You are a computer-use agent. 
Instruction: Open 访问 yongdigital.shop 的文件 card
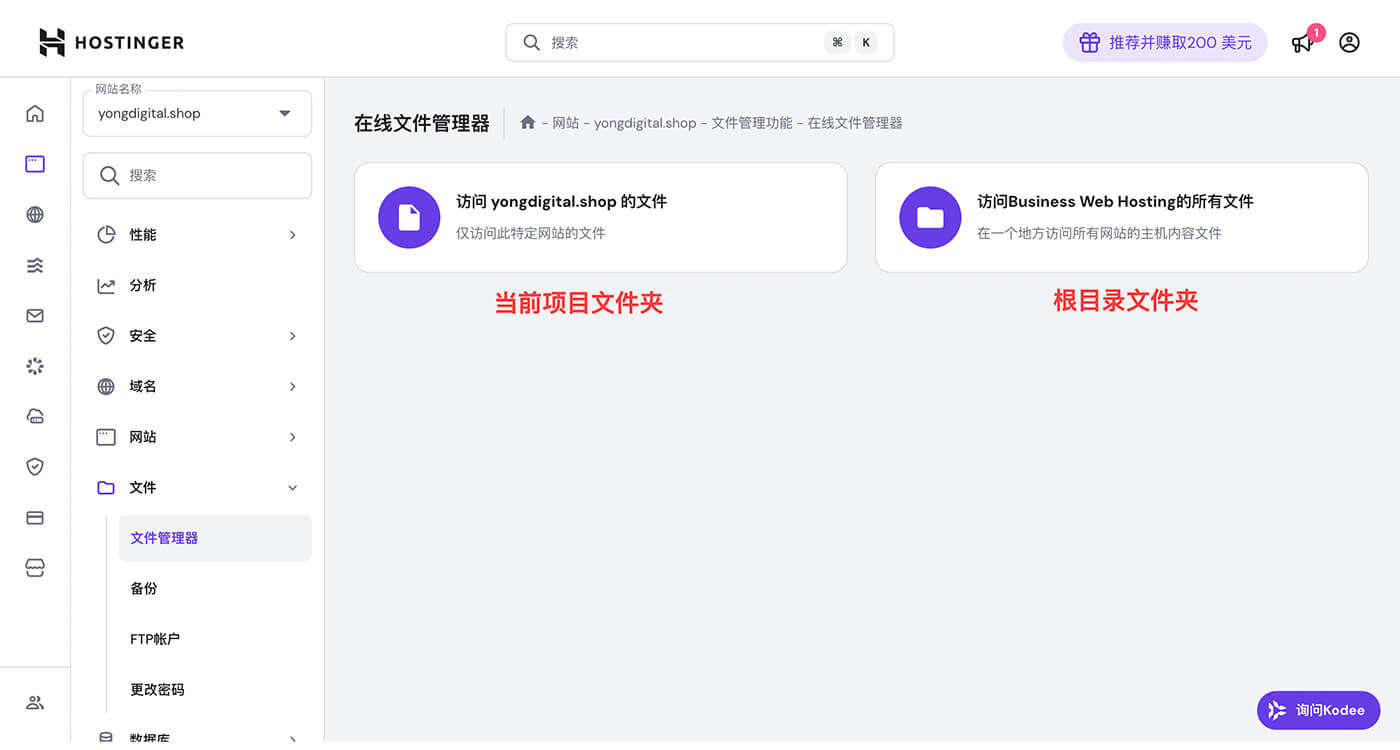(601, 217)
